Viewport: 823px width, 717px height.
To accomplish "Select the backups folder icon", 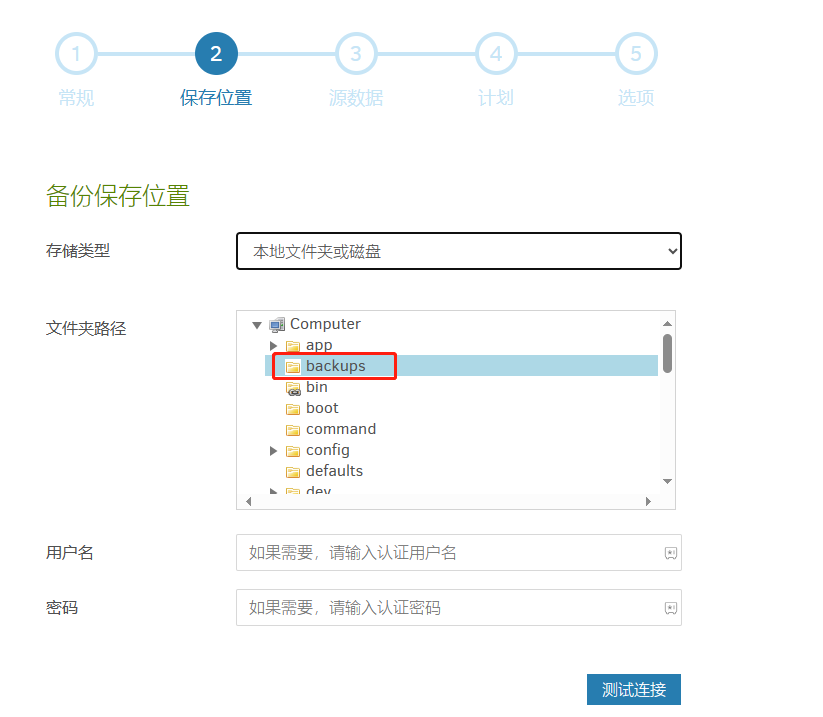I will click(x=293, y=366).
